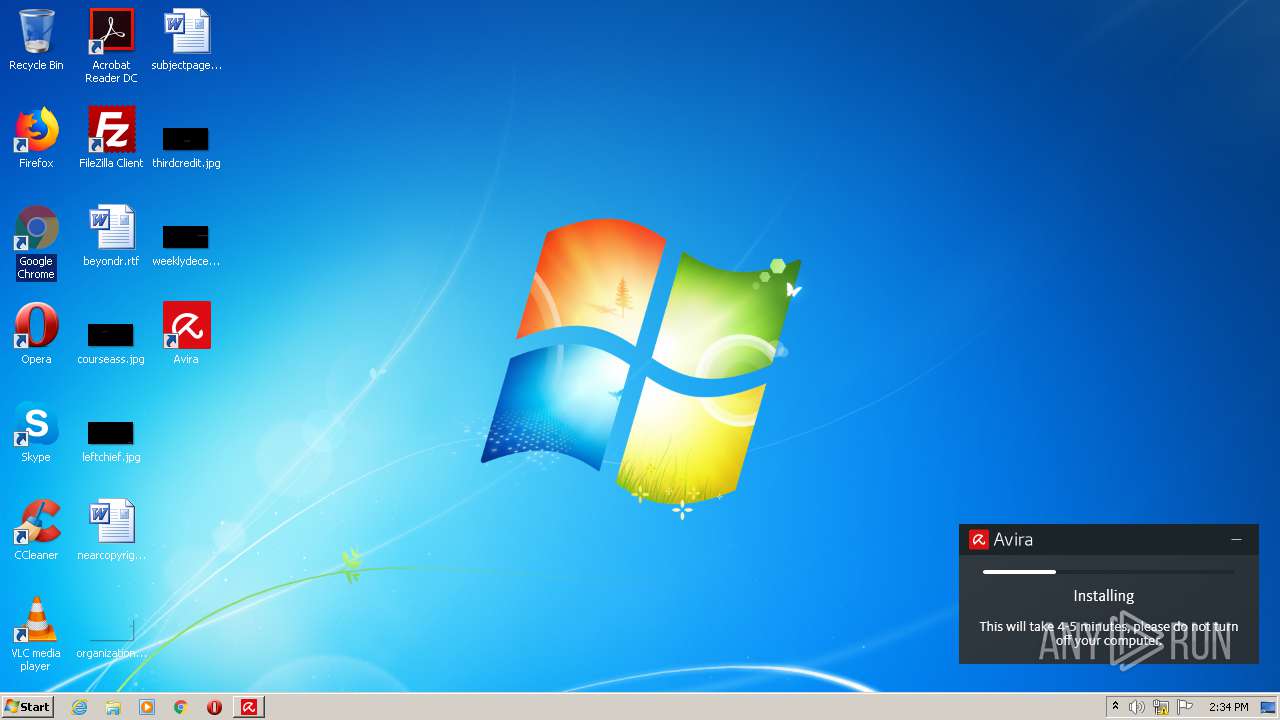This screenshot has width=1280, height=720.
Task: Open the volume speaker tray icon
Action: coord(1137,707)
